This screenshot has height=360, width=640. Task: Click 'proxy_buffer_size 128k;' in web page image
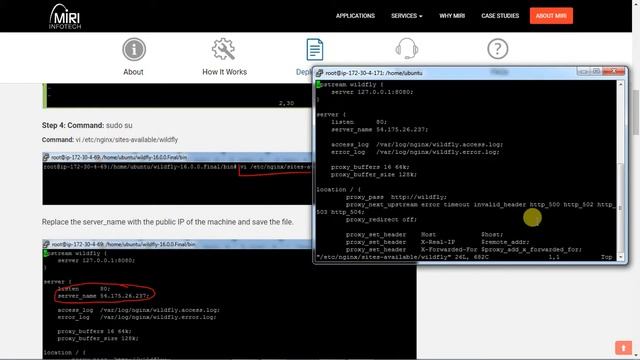[x=98, y=338]
